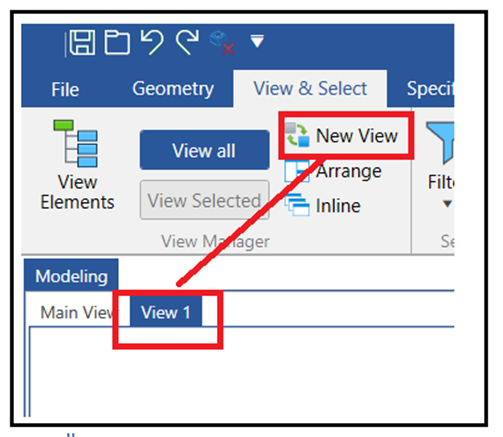
Task: Click the Arrange windows icon
Action: [297, 172]
